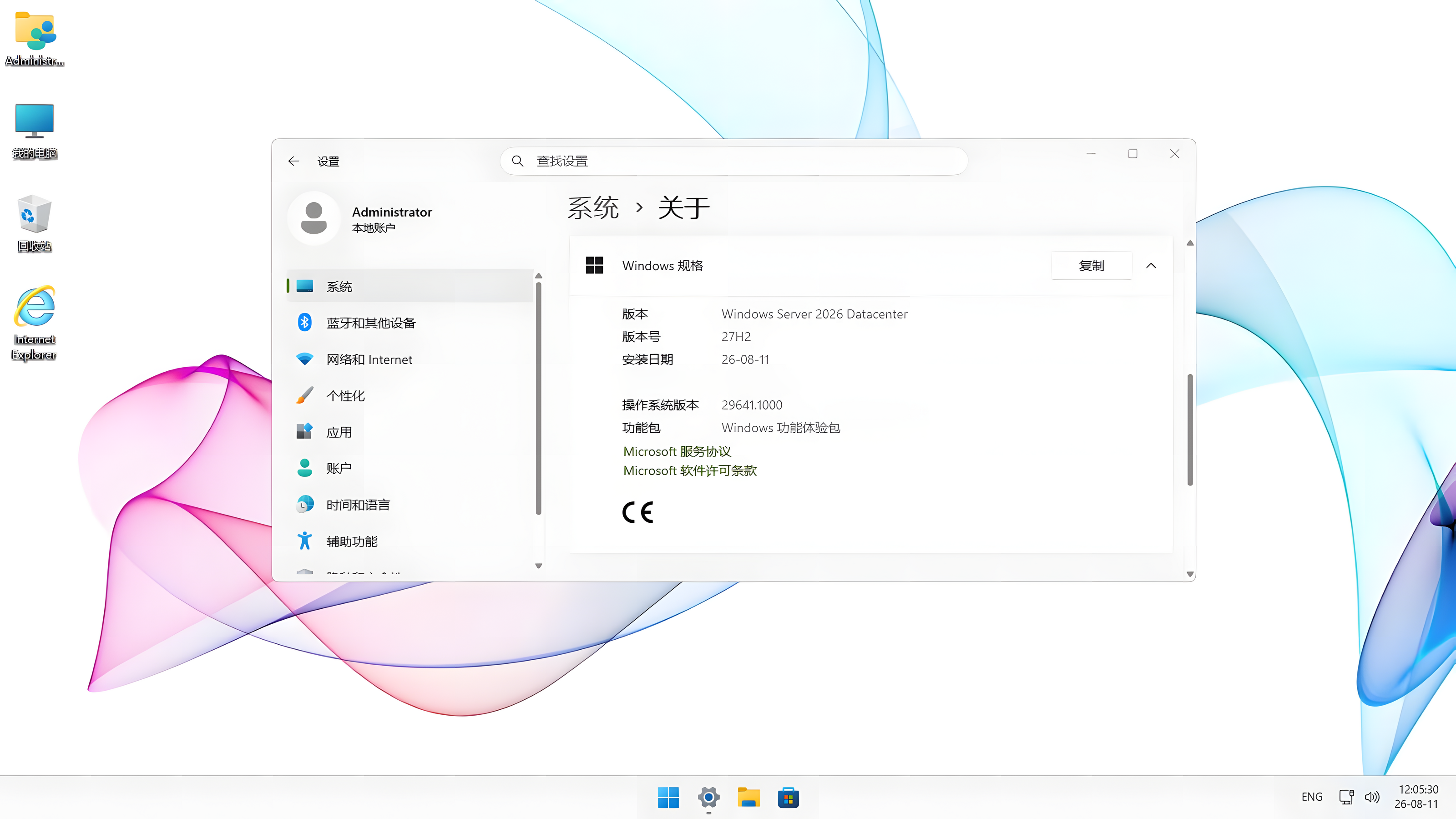Click the 本地账户 text under Administrator
The height and width of the screenshot is (819, 1456).
click(373, 228)
